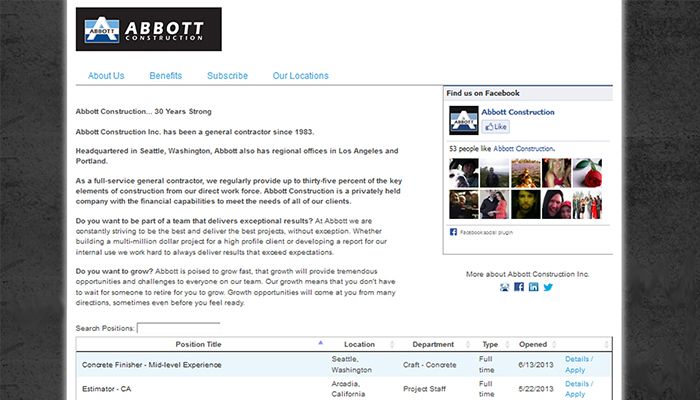
Task: Select Concrete Finisher - Mid-level Experience row
Action: point(344,364)
